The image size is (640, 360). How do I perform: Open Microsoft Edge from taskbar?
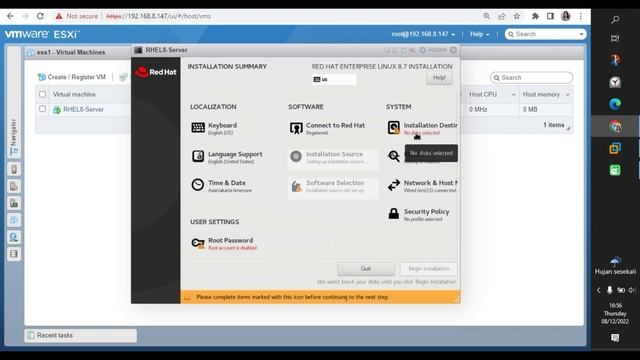click(x=615, y=104)
